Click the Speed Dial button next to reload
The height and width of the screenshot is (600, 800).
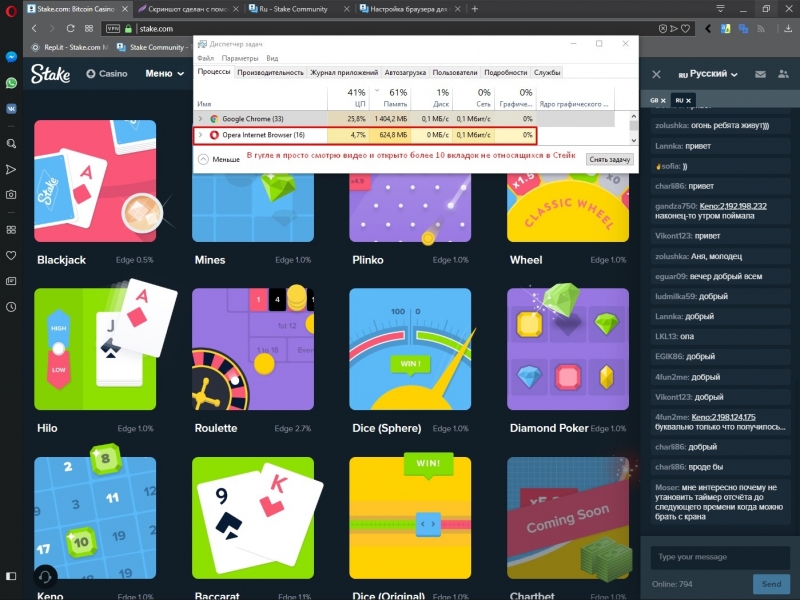click(x=89, y=29)
